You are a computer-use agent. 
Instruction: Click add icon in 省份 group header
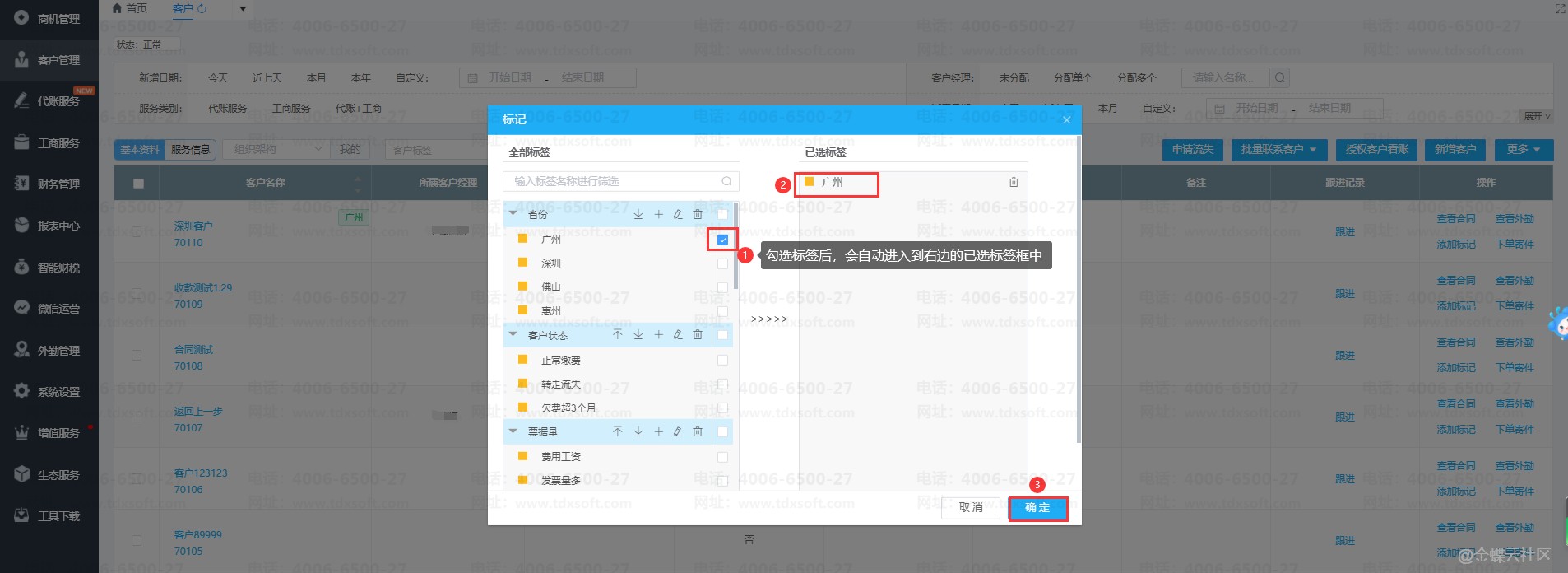point(658,214)
